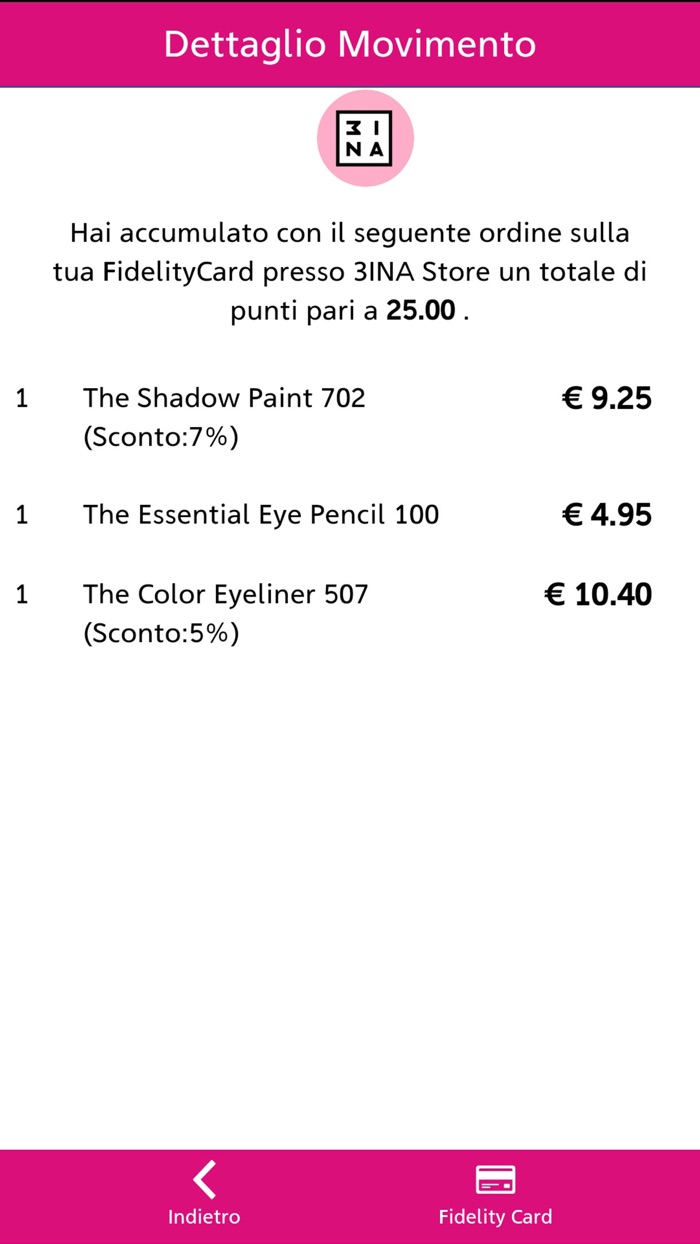Click the quantity of Essential Eye Pencil

coord(22,514)
